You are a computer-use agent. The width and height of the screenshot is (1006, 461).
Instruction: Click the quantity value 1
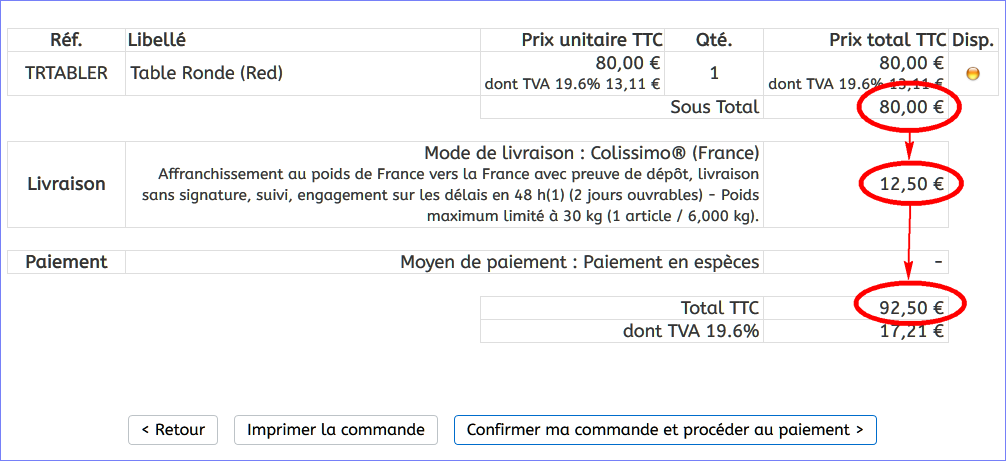[713, 73]
